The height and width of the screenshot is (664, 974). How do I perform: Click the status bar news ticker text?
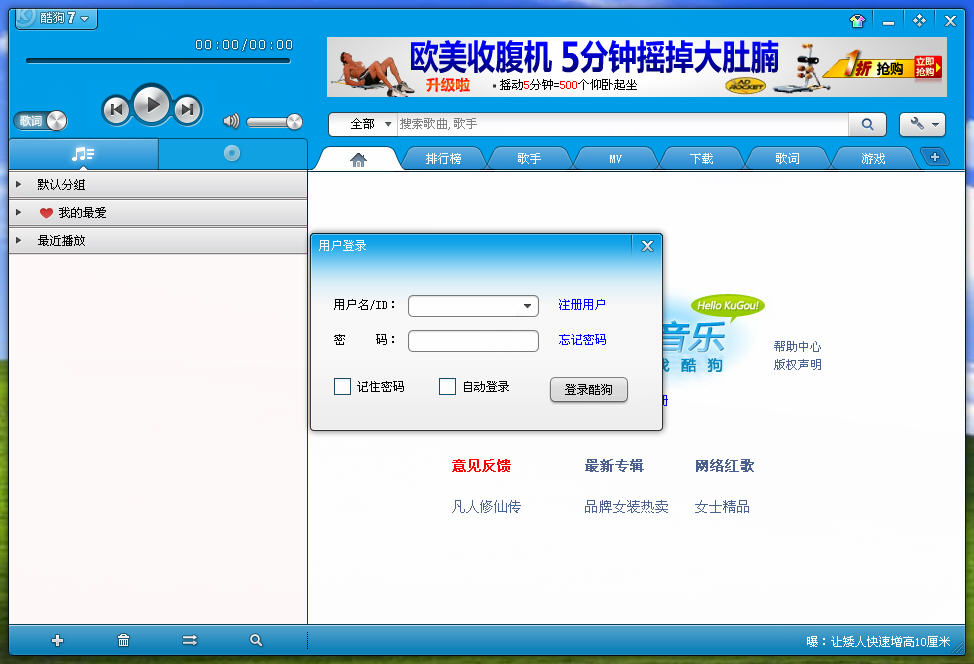pos(878,642)
